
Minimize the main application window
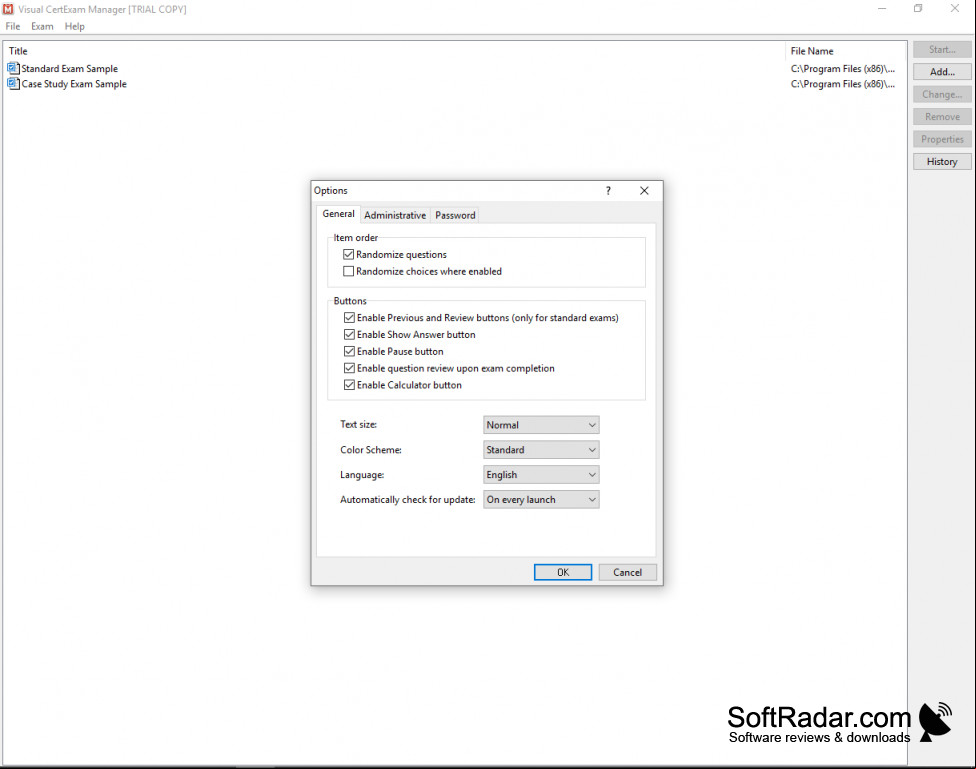[x=882, y=9]
